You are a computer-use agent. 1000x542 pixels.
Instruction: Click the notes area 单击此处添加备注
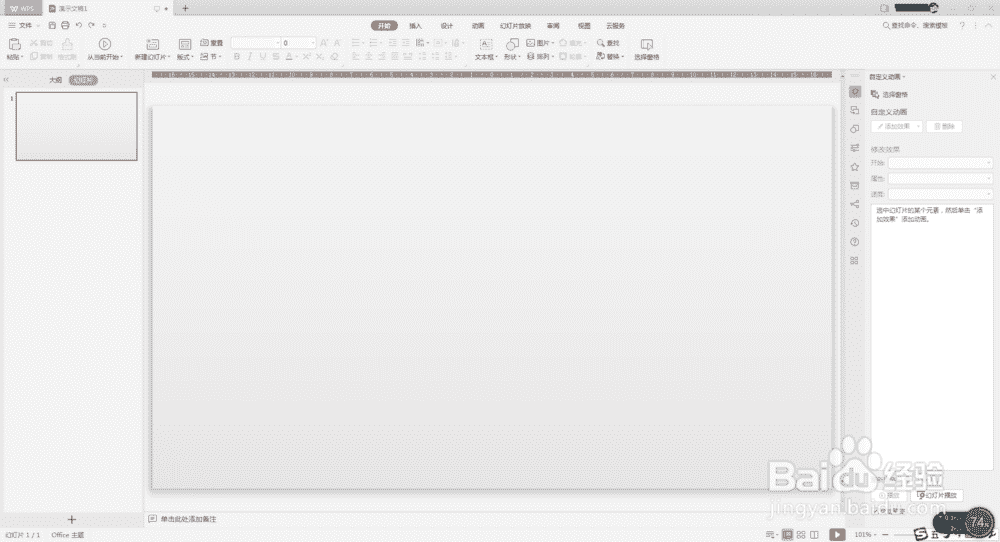(x=189, y=519)
